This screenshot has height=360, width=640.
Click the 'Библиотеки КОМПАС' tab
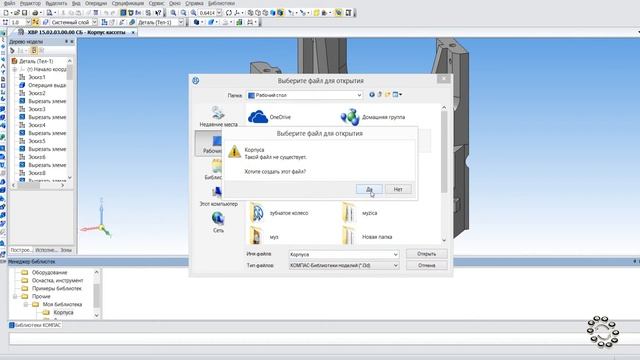[x=35, y=325]
